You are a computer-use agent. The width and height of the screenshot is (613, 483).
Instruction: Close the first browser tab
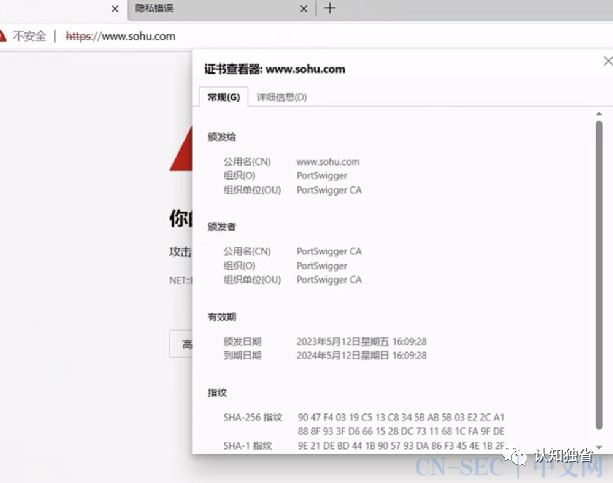115,9
